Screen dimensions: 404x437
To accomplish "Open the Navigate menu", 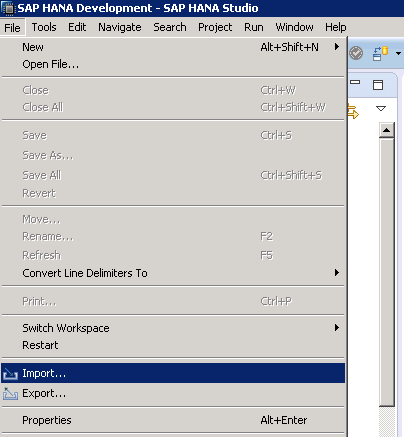I will (120, 27).
